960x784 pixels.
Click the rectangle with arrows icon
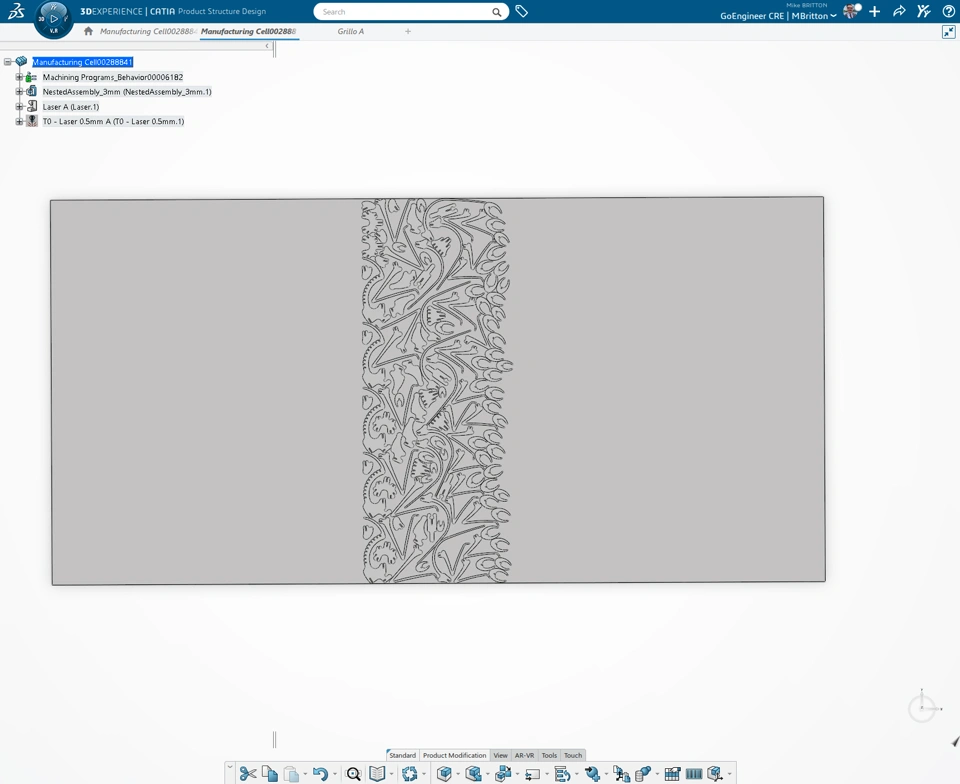532,774
